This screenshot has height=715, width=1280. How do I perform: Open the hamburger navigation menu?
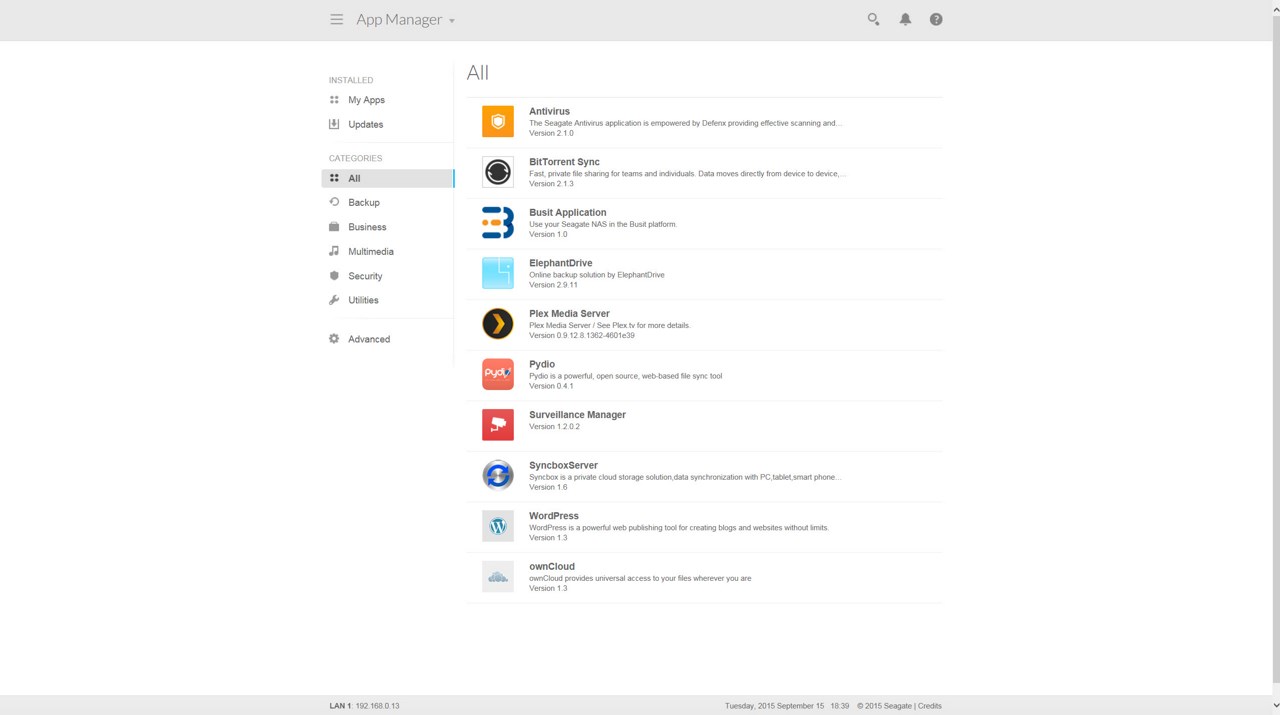click(336, 19)
